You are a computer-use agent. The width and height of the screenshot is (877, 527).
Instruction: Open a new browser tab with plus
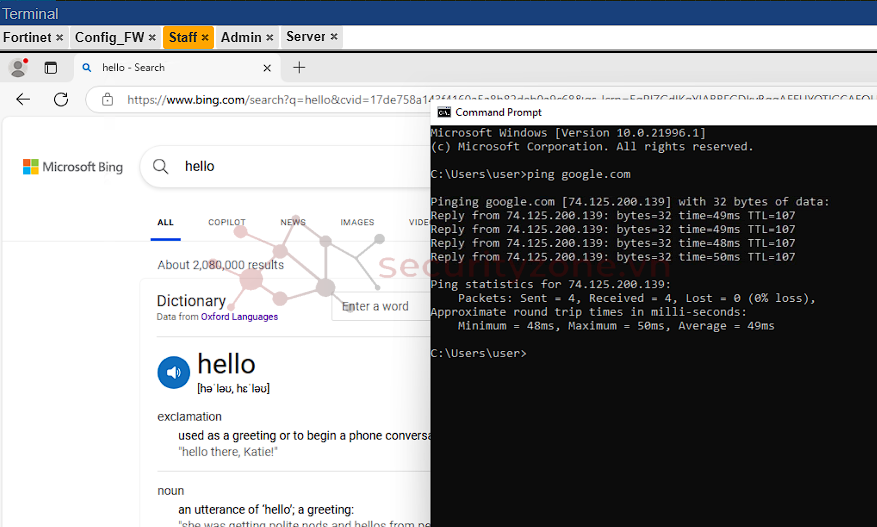pos(299,68)
